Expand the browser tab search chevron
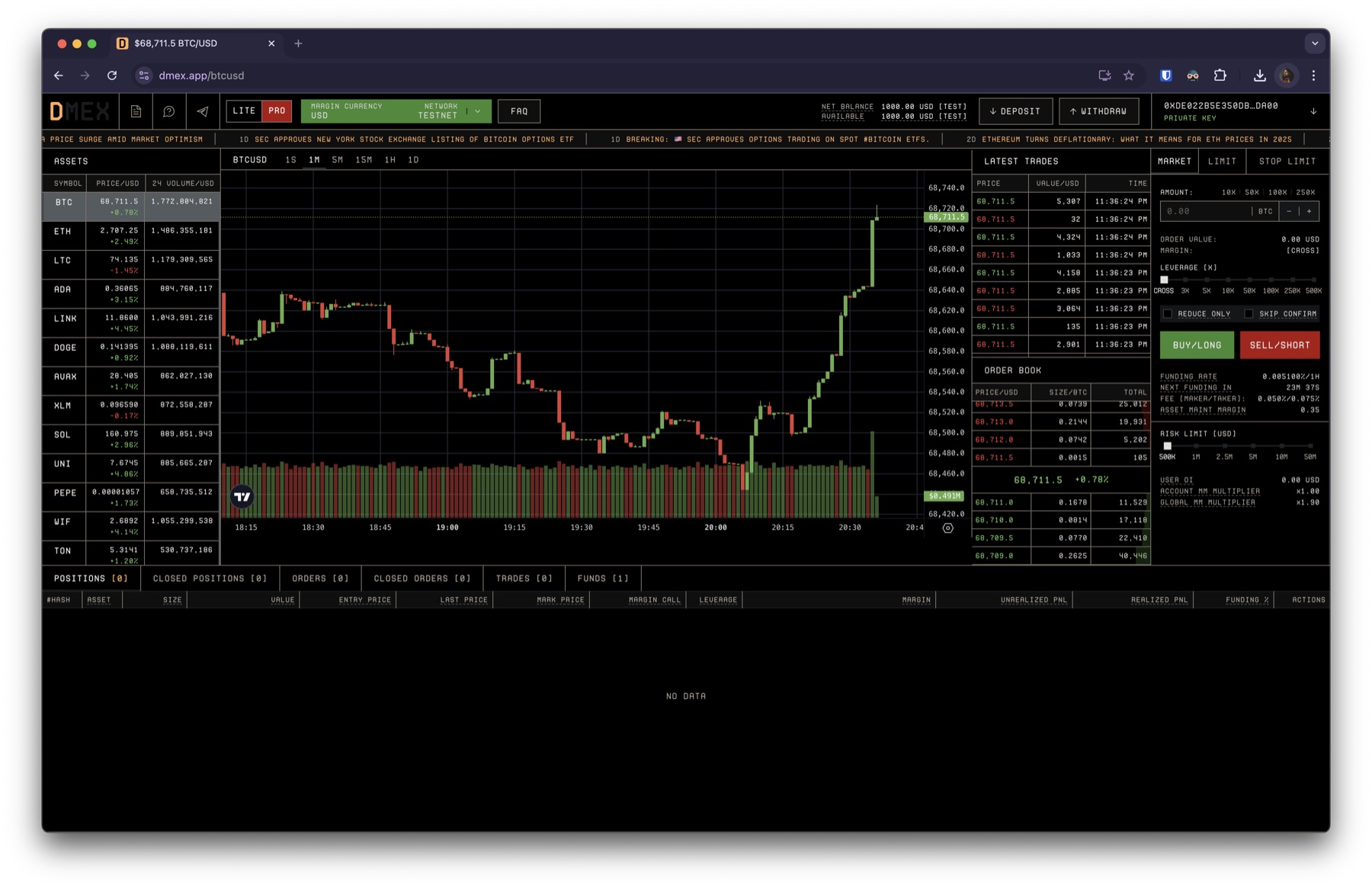 point(1315,43)
